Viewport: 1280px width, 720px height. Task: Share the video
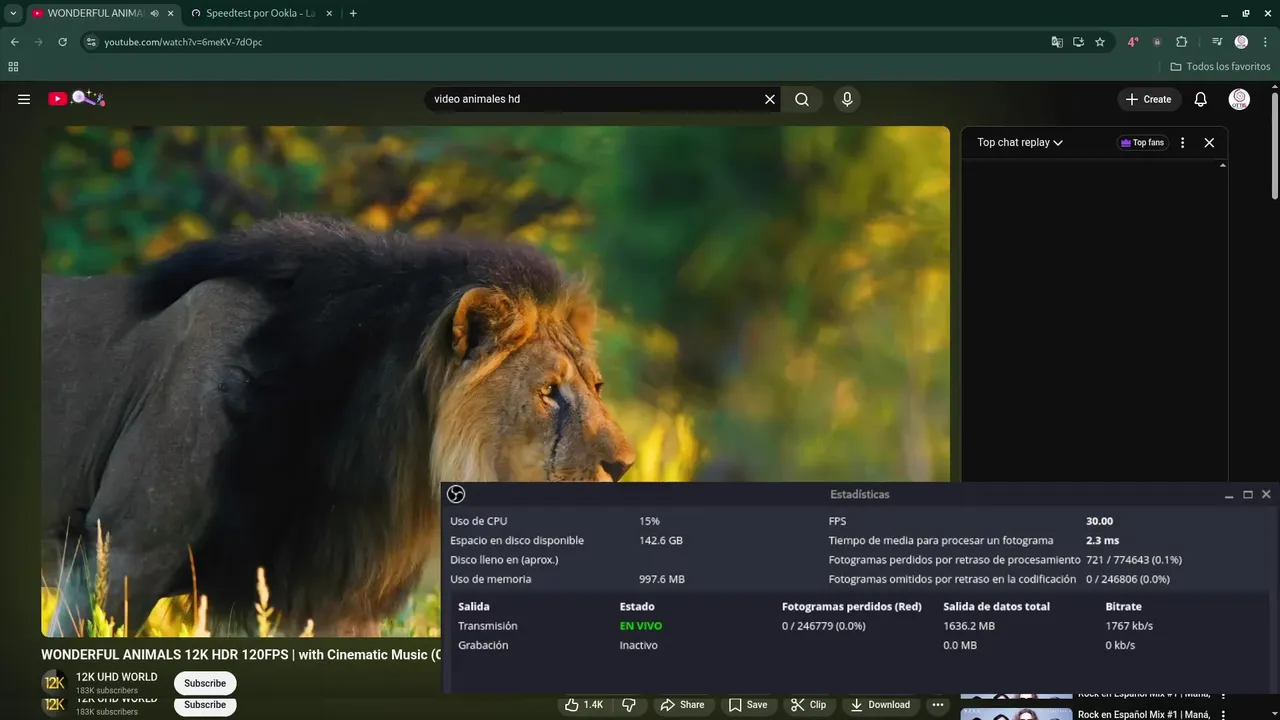coord(681,705)
